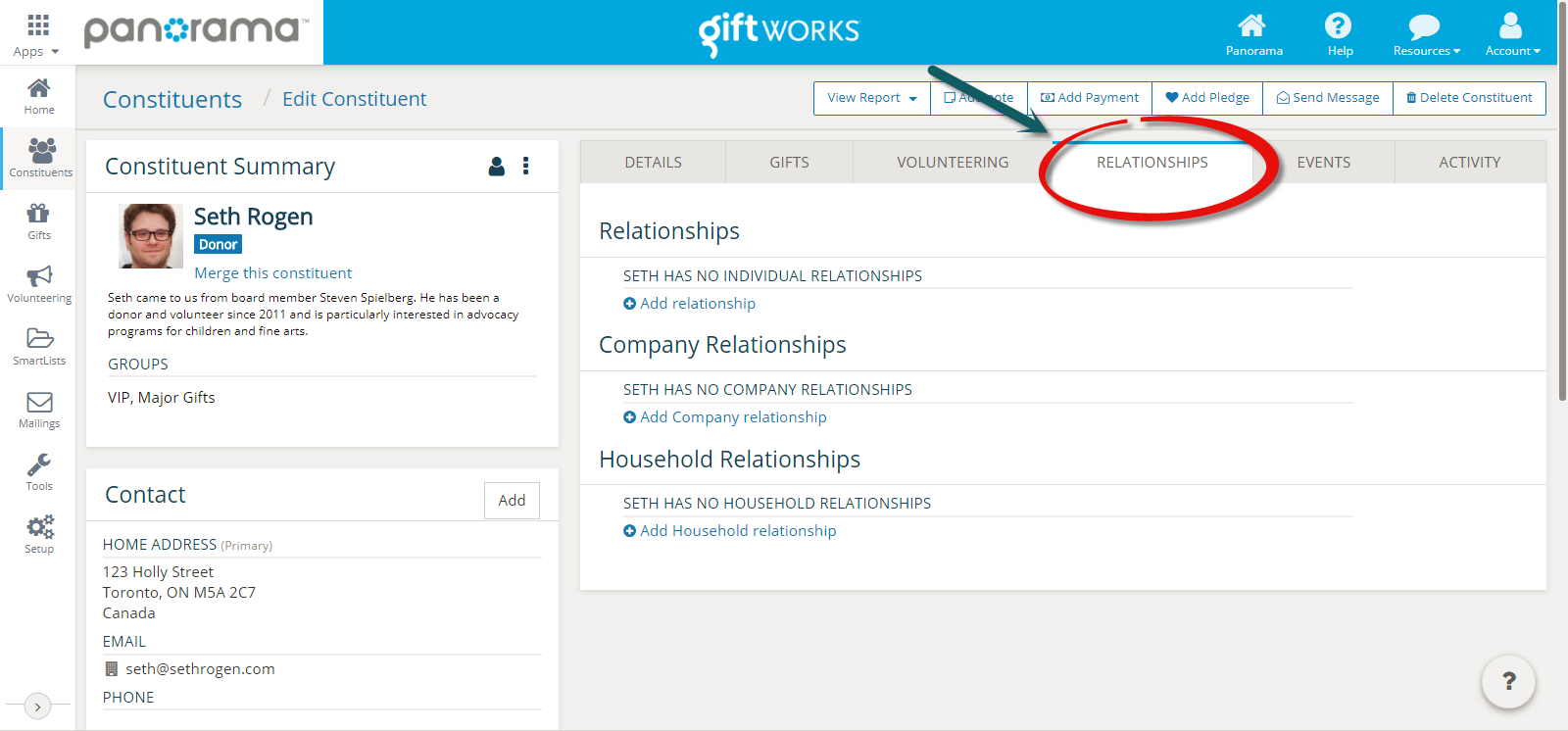
Task: Open Tools wrench icon
Action: click(x=39, y=471)
